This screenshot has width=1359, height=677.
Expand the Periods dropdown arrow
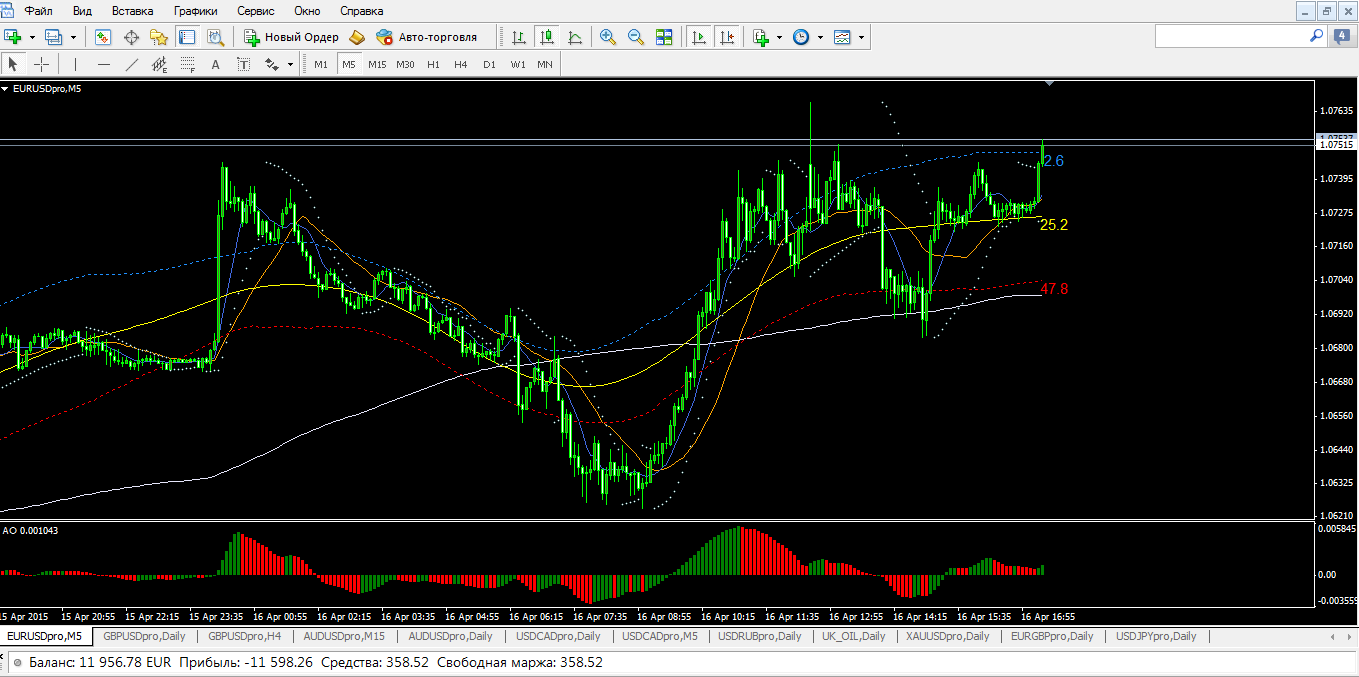820,37
